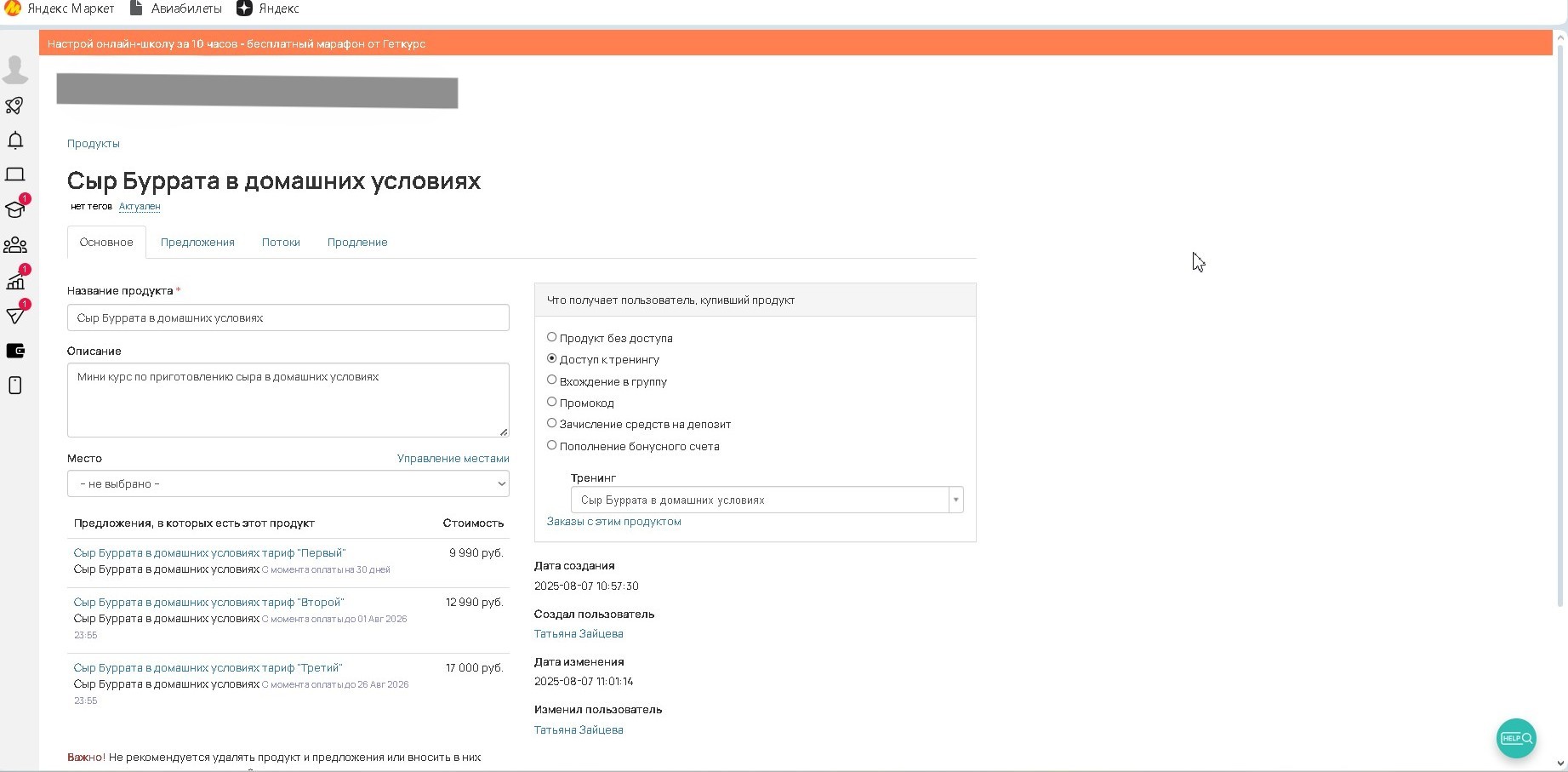
Task: Open the HELP search chat button
Action: click(x=1516, y=738)
